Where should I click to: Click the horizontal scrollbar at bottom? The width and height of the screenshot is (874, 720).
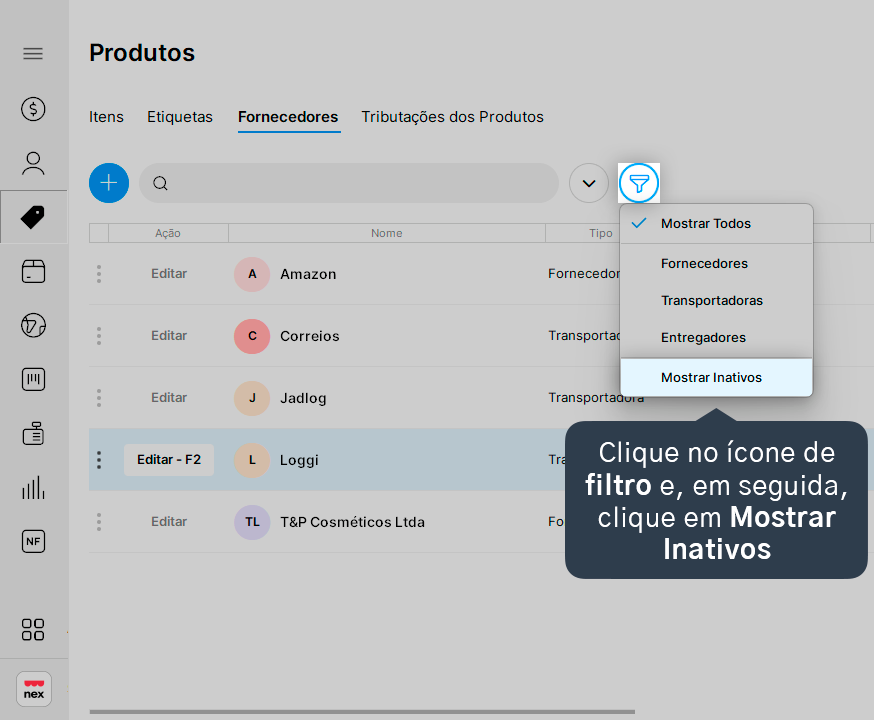point(362,712)
